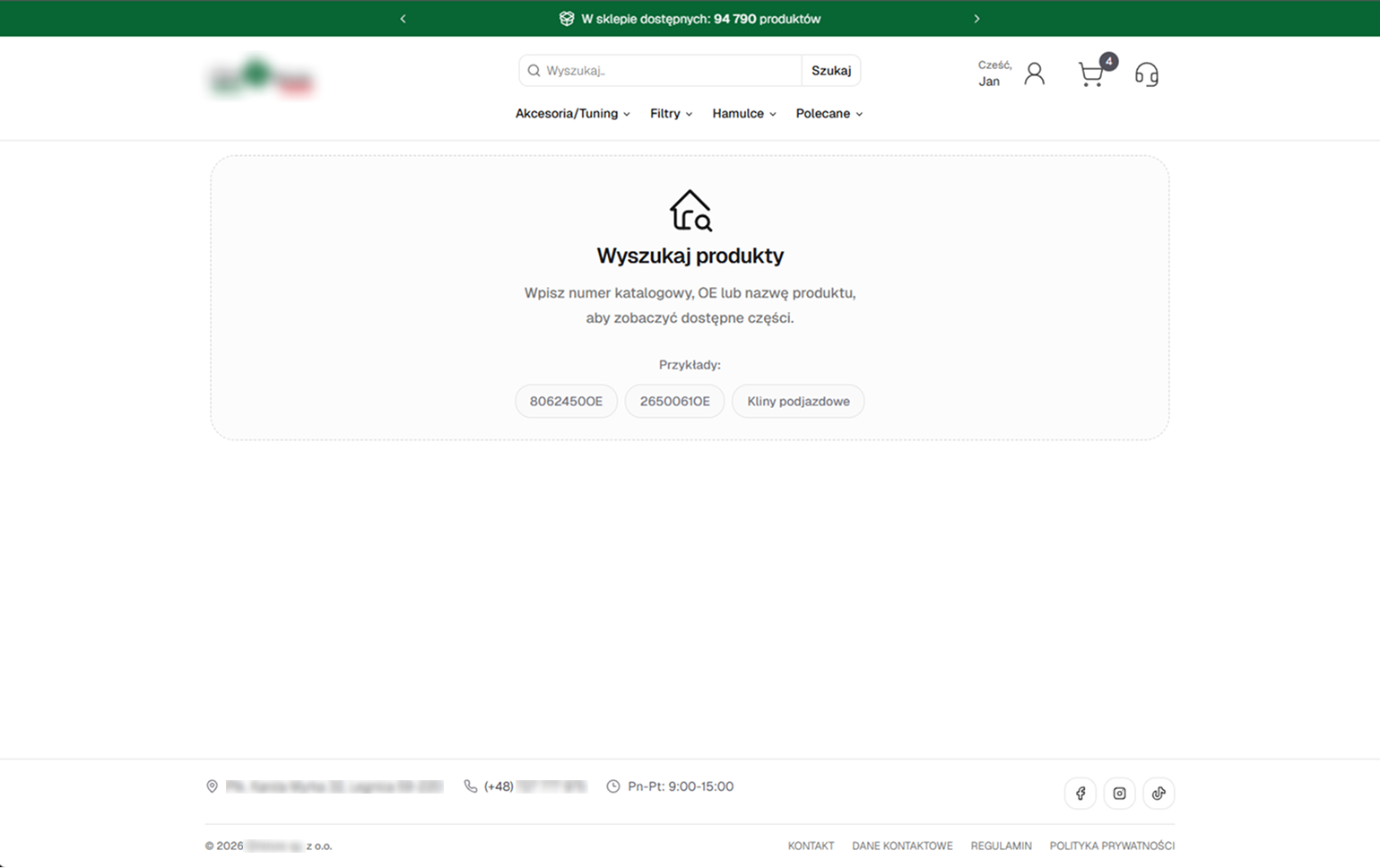This screenshot has width=1380, height=868.
Task: Open the Instagram social link
Action: (1119, 794)
